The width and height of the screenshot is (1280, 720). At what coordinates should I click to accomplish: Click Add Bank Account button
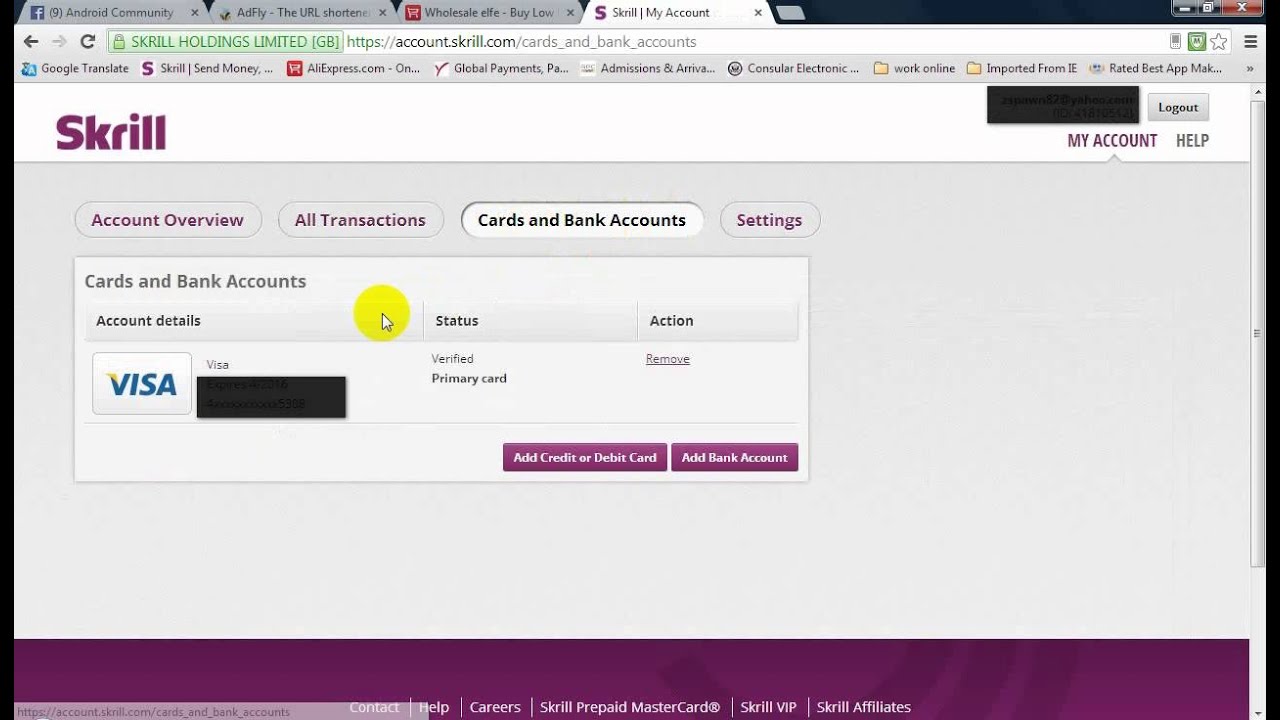[x=734, y=457]
